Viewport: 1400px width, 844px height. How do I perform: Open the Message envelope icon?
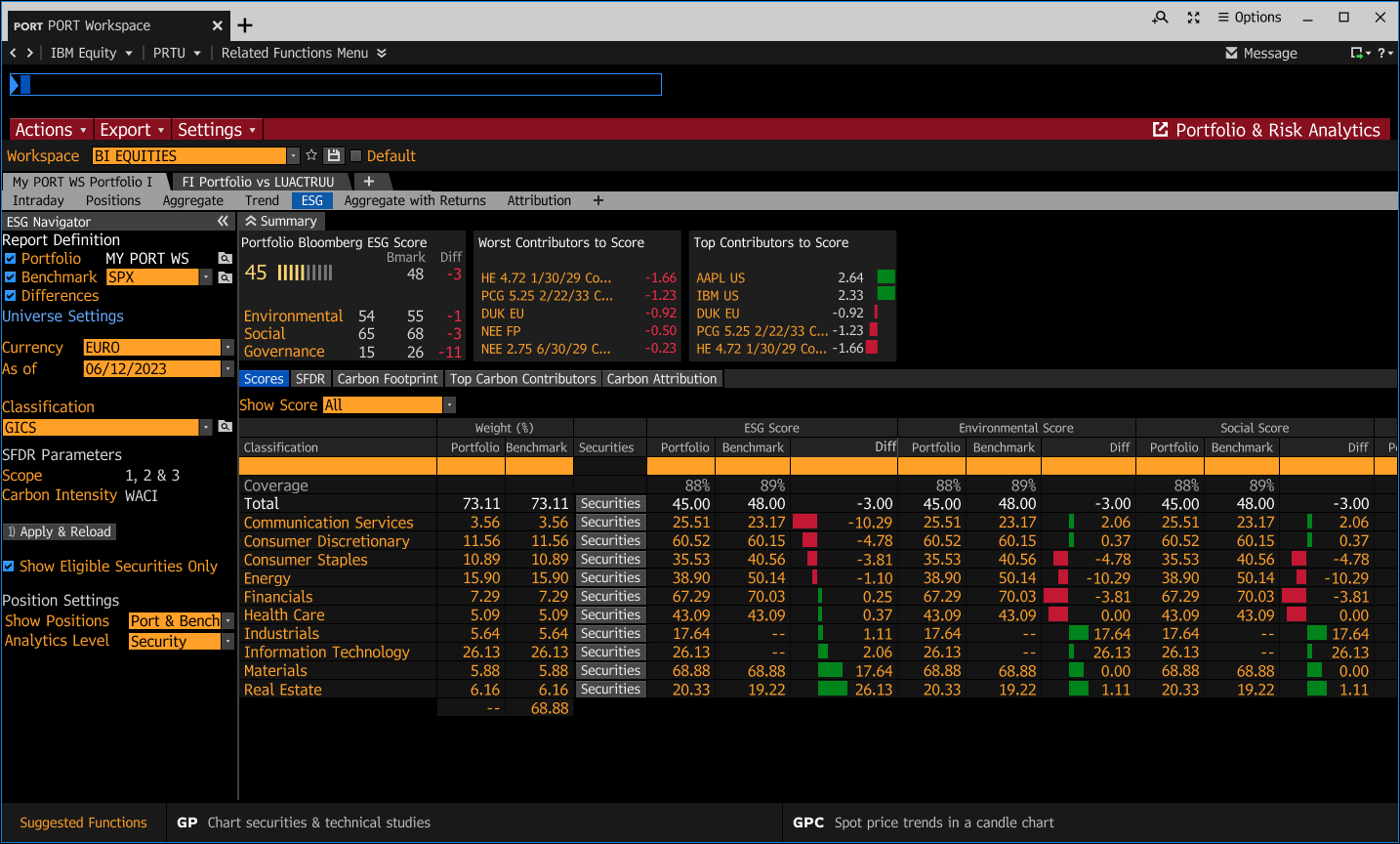tap(1231, 53)
